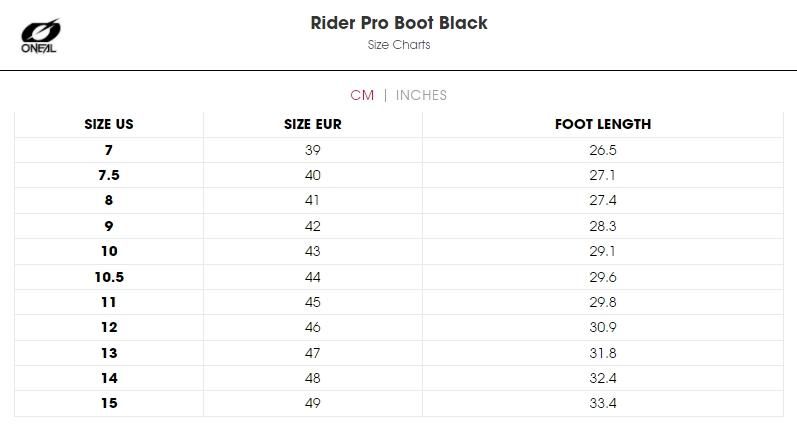The height and width of the screenshot is (448, 797).
Task: Click the Rider Pro Boot Black title
Action: (399, 23)
